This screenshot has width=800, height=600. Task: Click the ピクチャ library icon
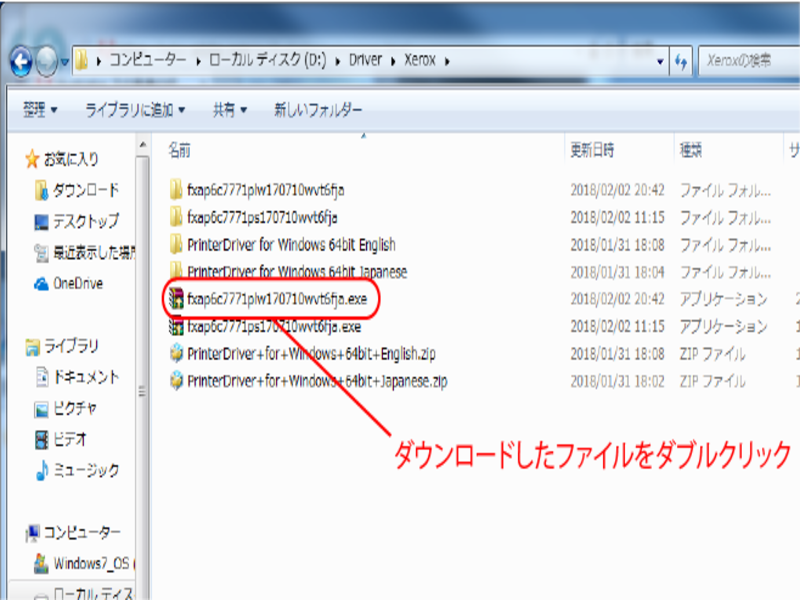point(41,409)
